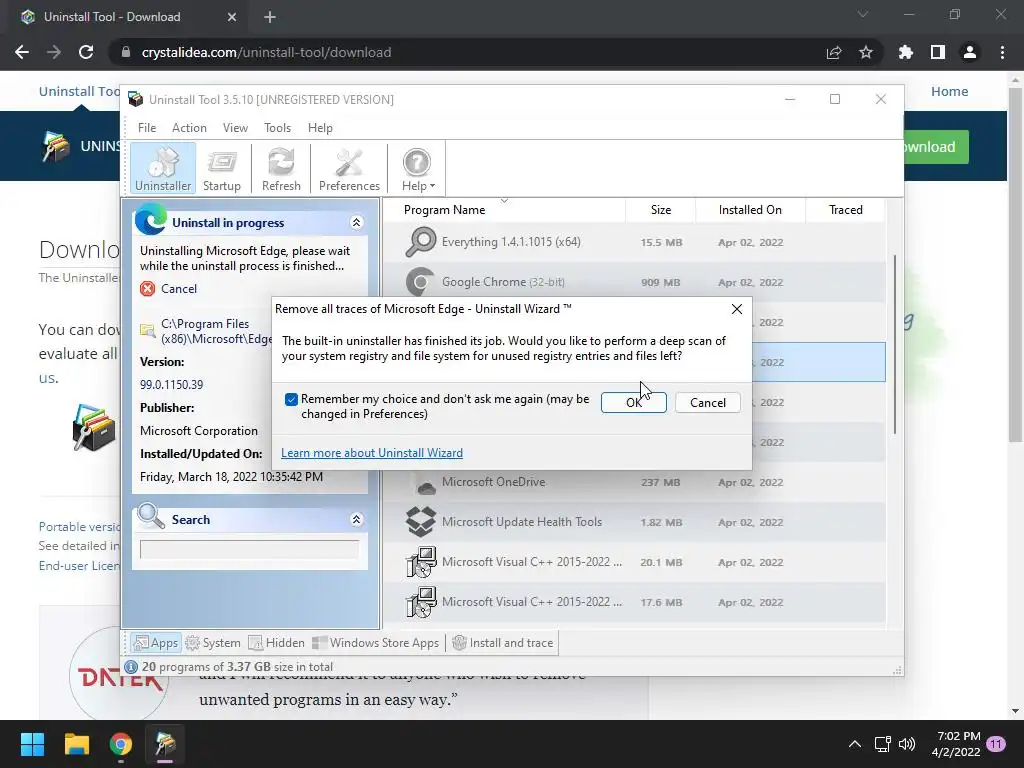Viewport: 1024px width, 768px height.
Task: Click the Edge install folder icon
Action: [x=148, y=331]
